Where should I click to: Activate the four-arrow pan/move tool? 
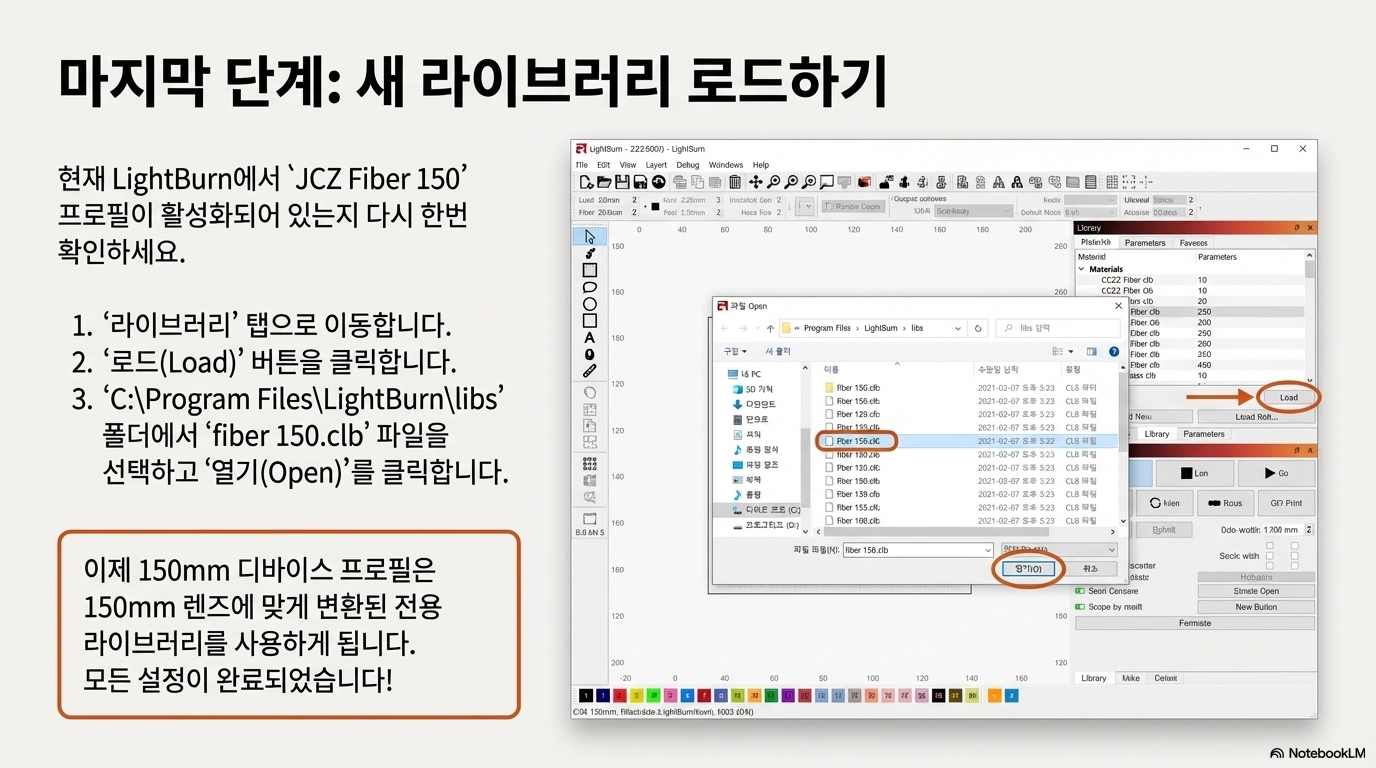tap(756, 182)
